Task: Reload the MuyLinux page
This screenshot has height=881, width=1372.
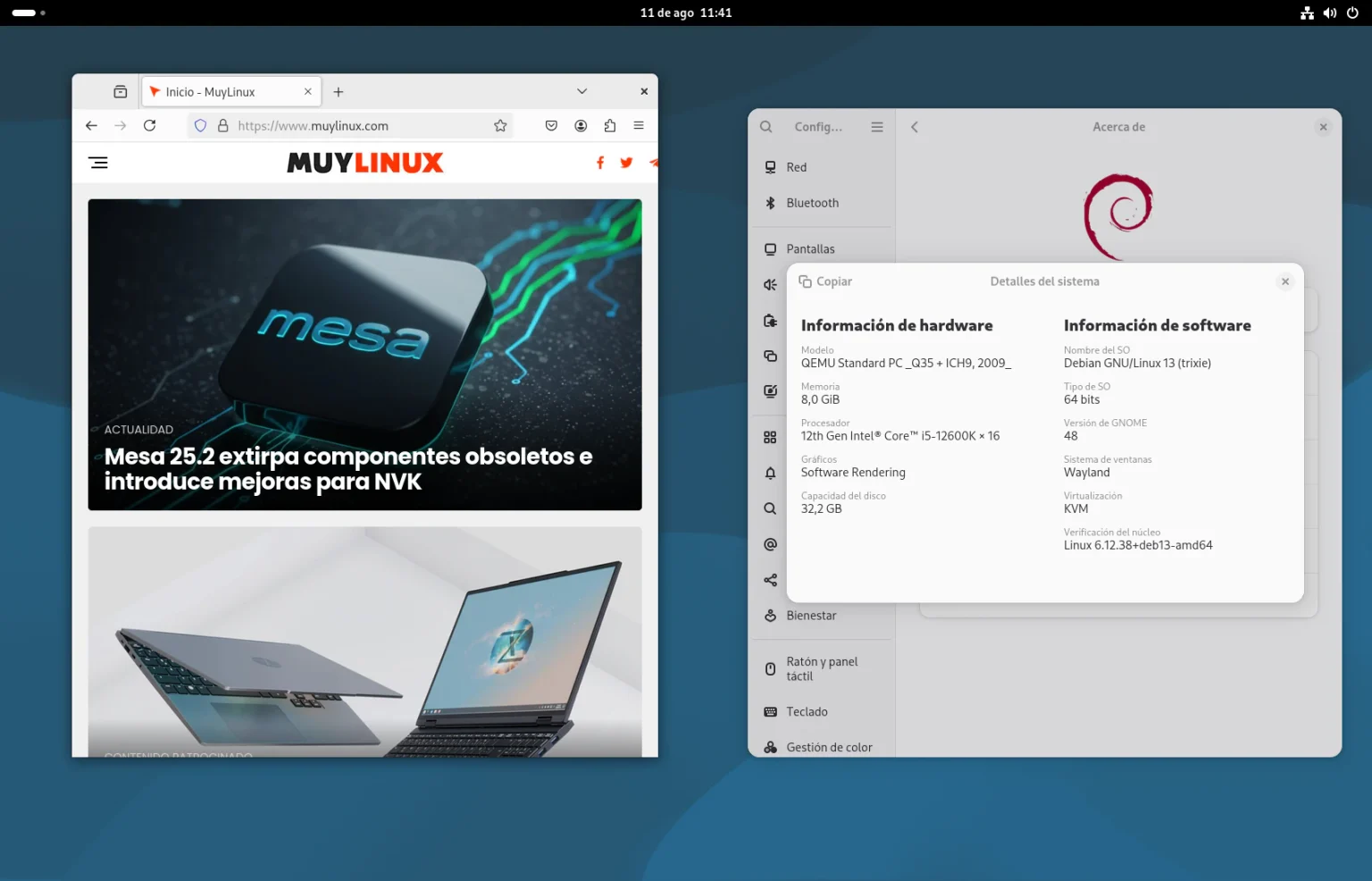Action: coord(150,126)
